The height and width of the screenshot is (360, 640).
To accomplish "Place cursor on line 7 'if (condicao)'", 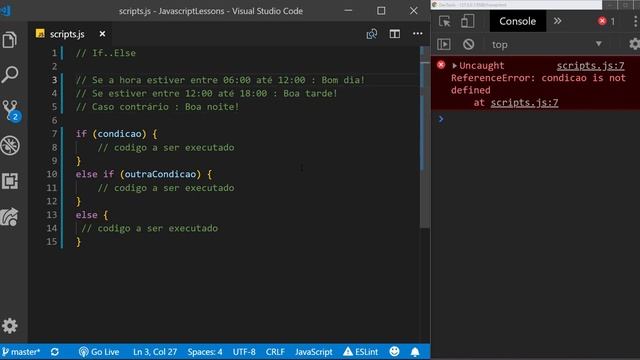I will click(x=117, y=134).
